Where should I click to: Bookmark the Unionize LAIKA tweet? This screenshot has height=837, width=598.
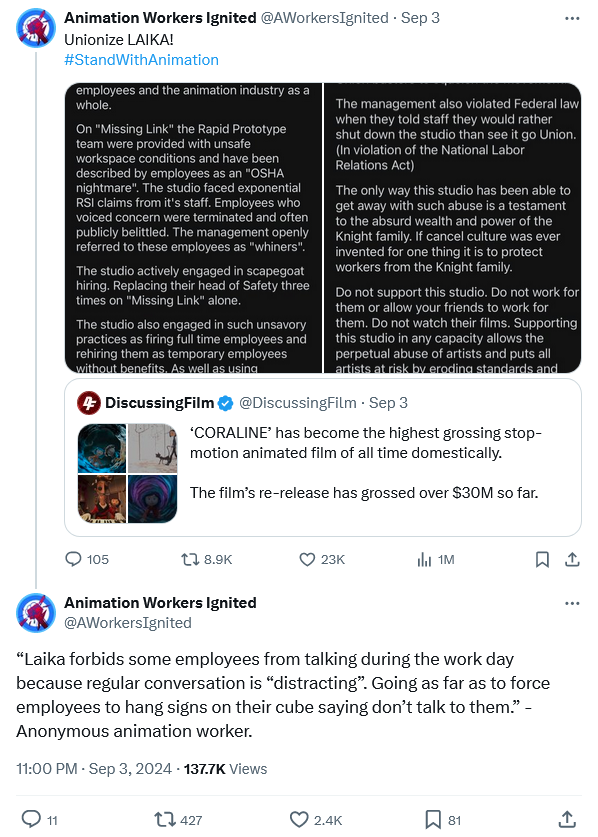542,559
